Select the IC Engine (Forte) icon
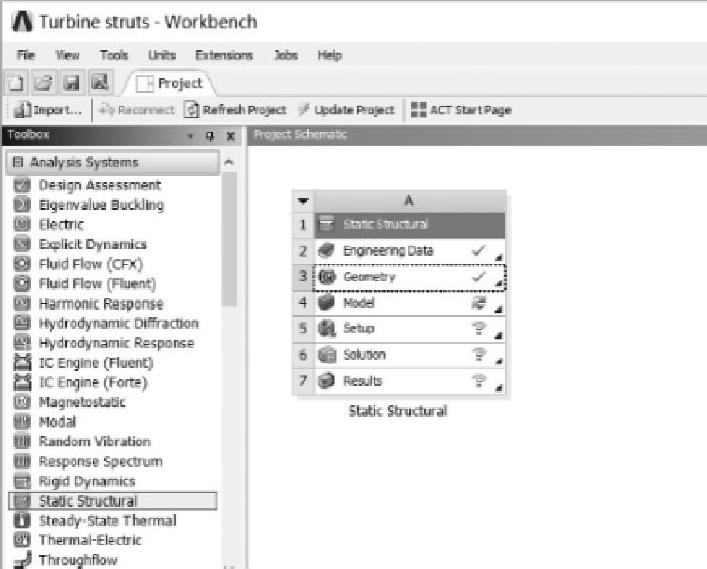The image size is (707, 569). click(x=22, y=382)
